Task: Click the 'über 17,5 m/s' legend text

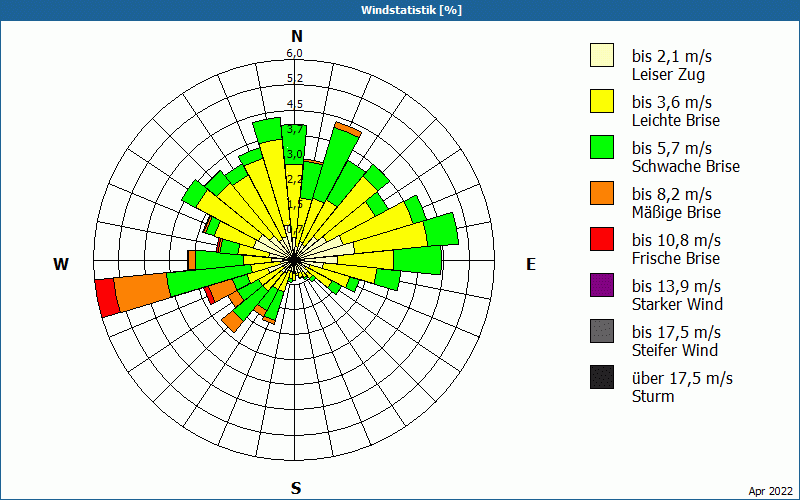Action: pyautogui.click(x=682, y=379)
